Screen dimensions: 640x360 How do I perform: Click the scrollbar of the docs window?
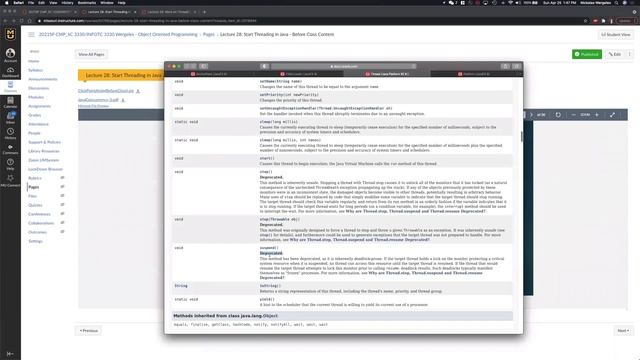(x=522, y=137)
